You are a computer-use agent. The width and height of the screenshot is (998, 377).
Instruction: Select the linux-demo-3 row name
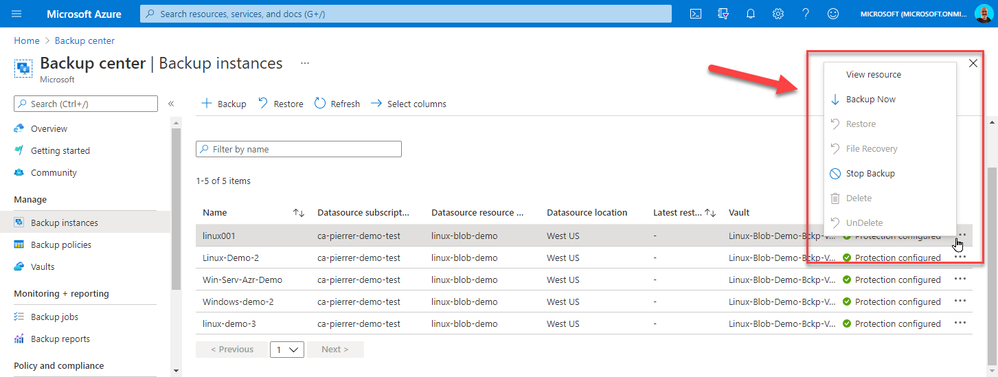(229, 324)
